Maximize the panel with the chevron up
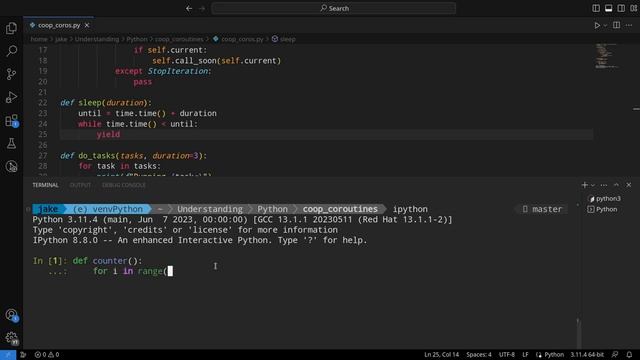Screen dimensions: 640x360 (616, 185)
